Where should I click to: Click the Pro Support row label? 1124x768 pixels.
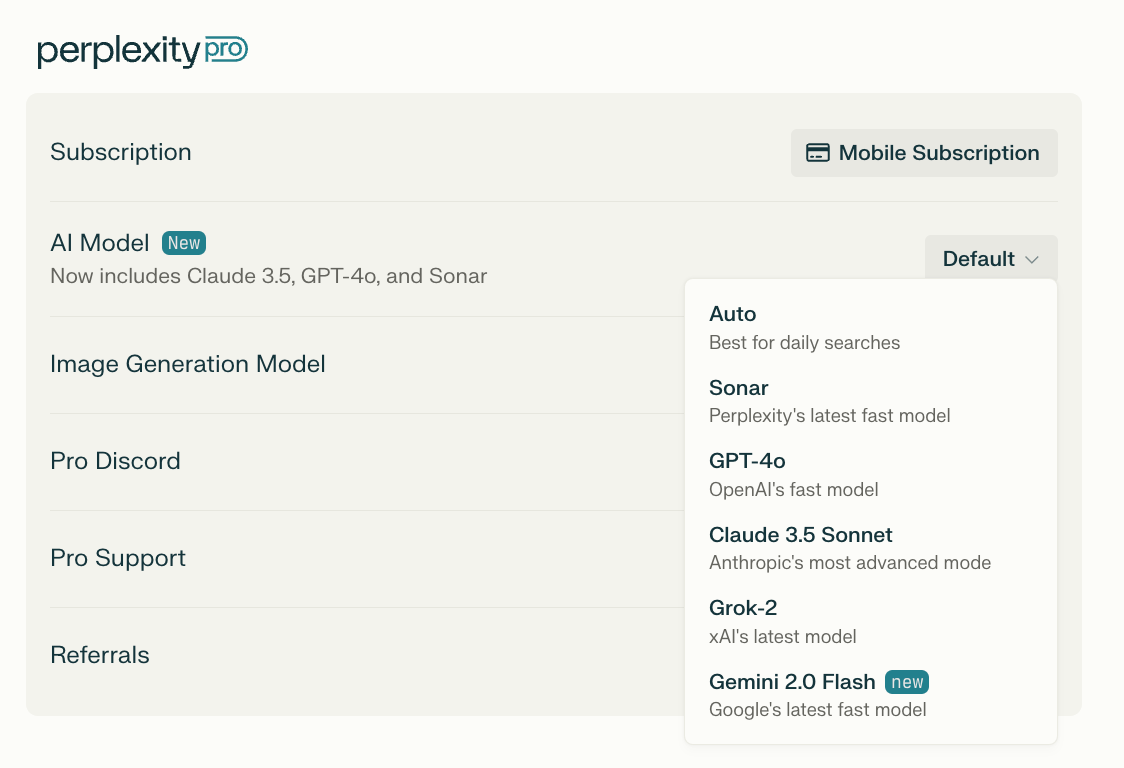tap(118, 558)
